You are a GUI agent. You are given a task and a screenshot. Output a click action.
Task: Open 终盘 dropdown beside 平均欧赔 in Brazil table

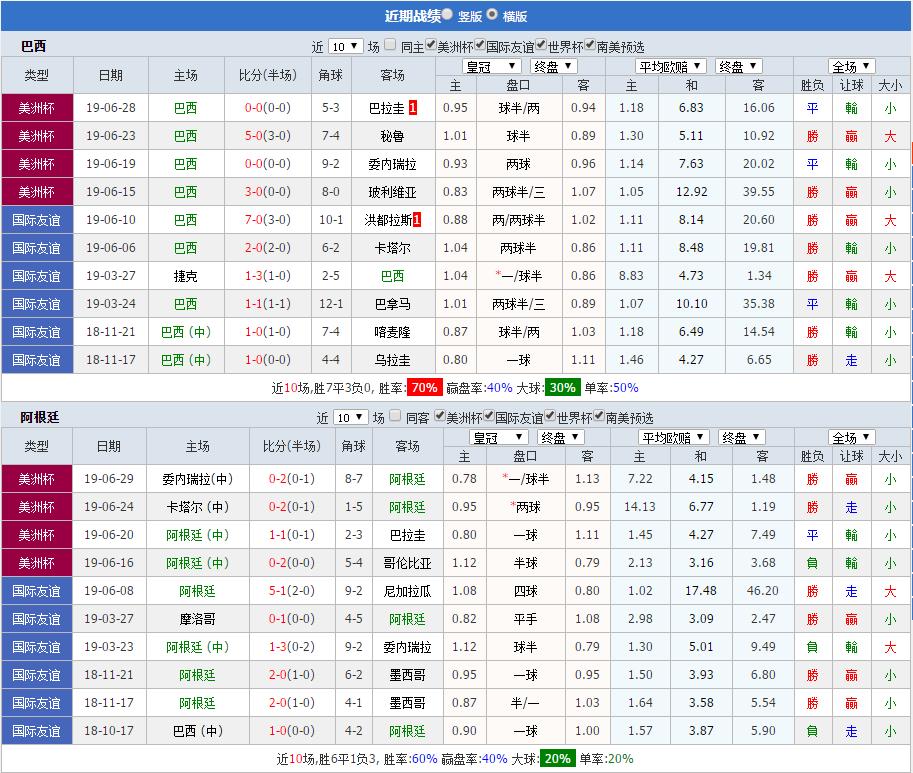coord(739,66)
